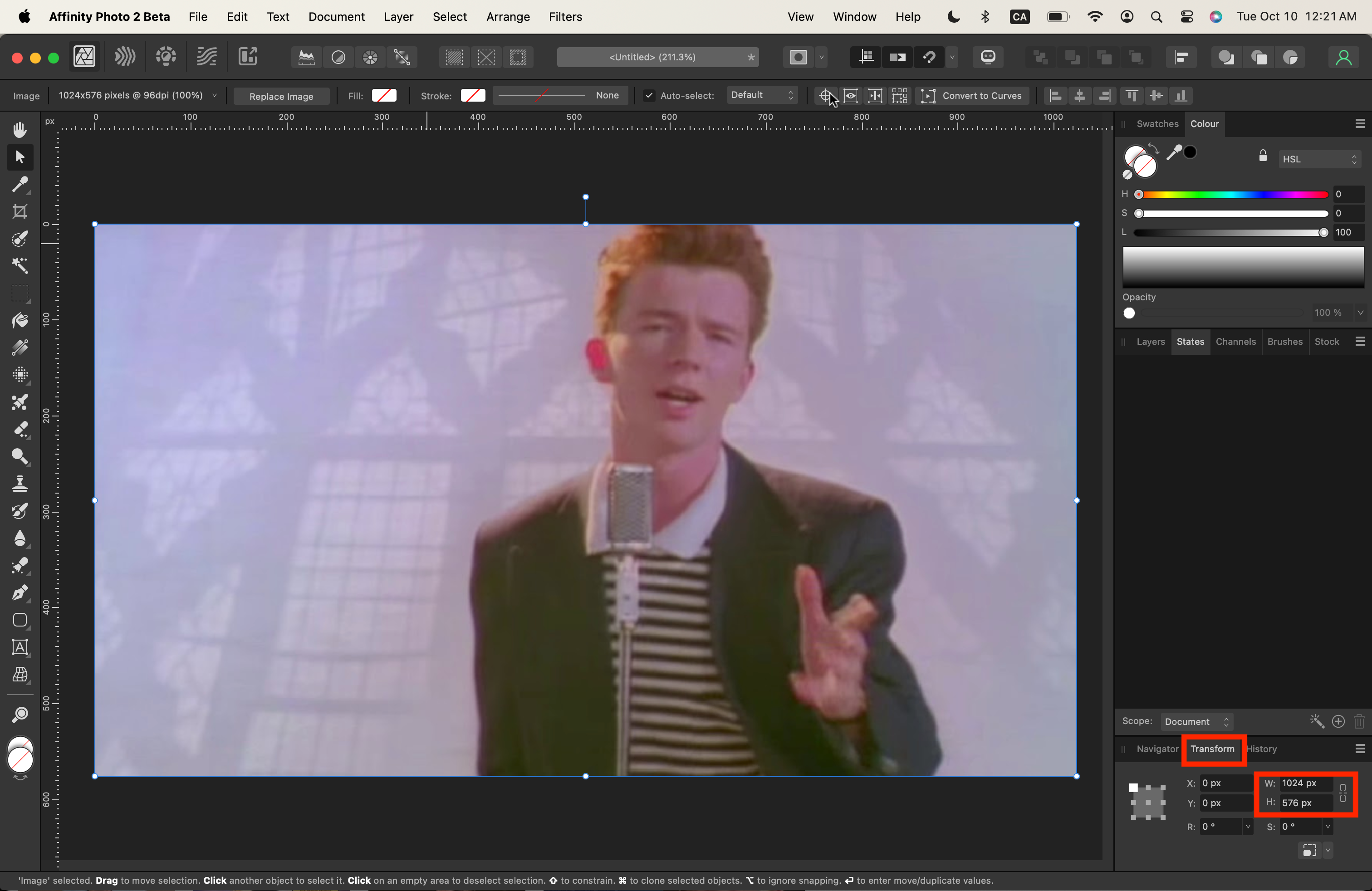The width and height of the screenshot is (1372, 891).
Task: Click Convert to Curves button
Action: [971, 96]
